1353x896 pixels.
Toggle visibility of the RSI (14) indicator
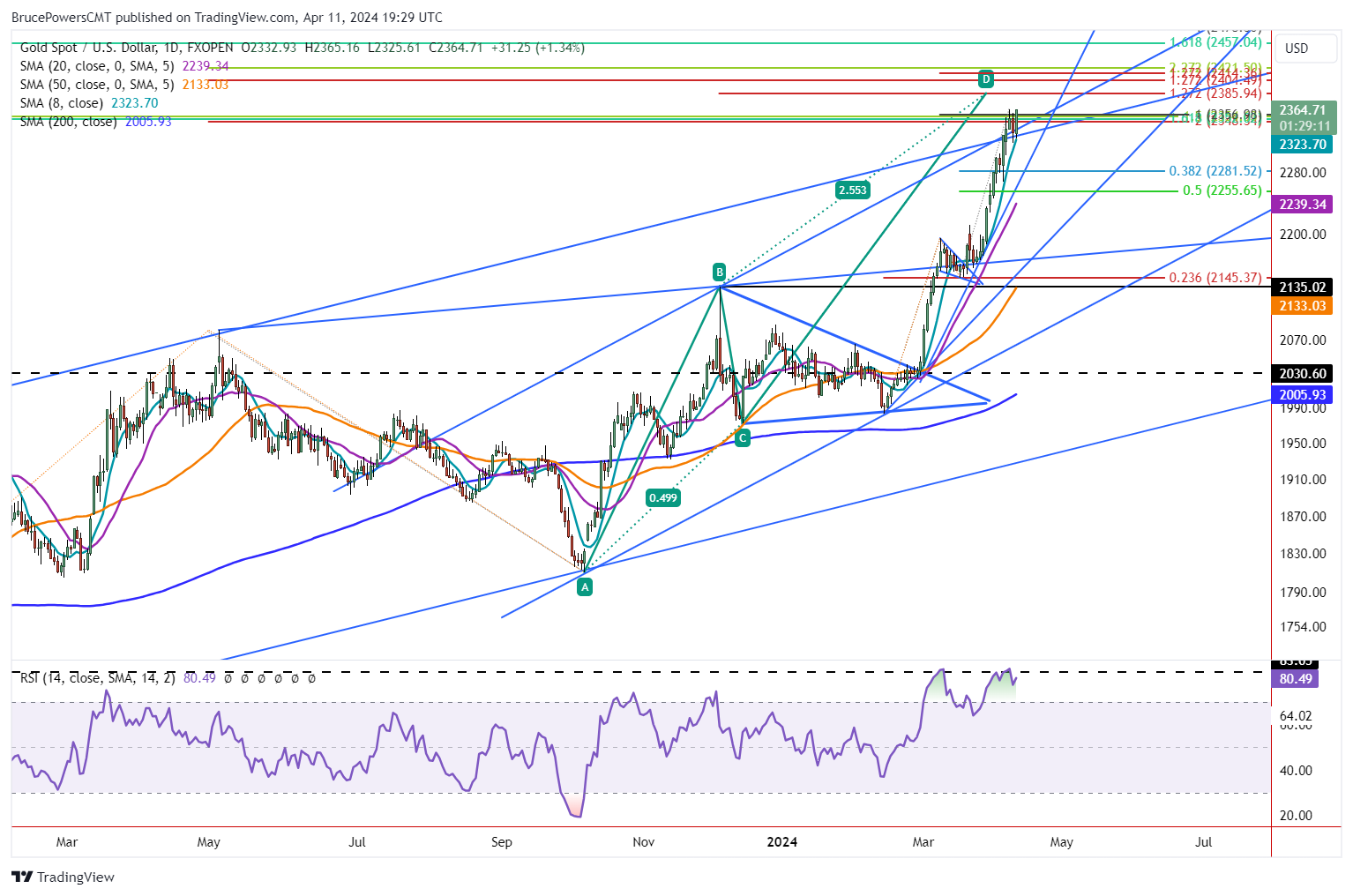(97, 678)
